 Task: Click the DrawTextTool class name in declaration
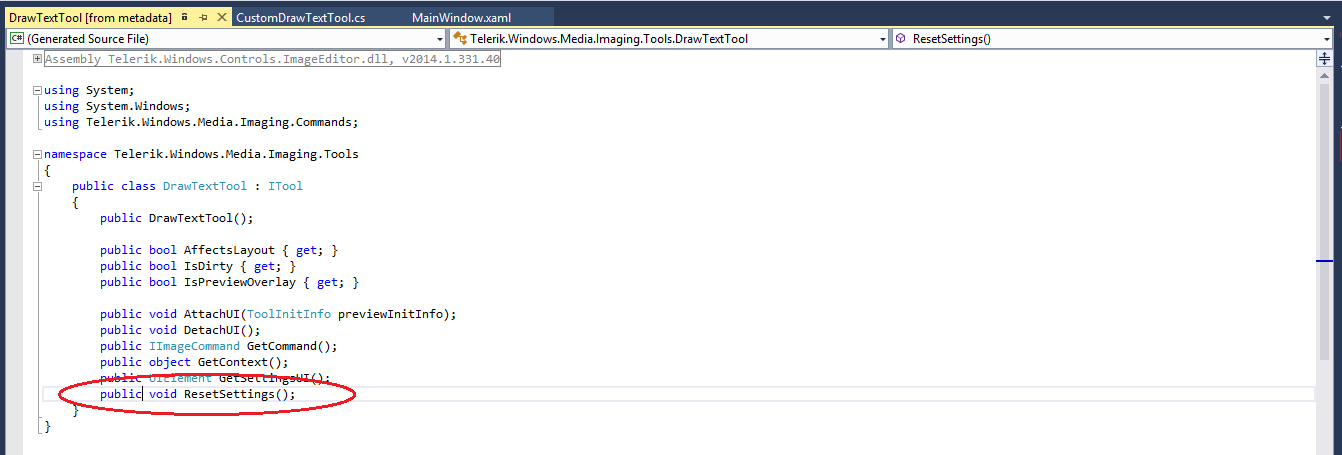coord(205,186)
